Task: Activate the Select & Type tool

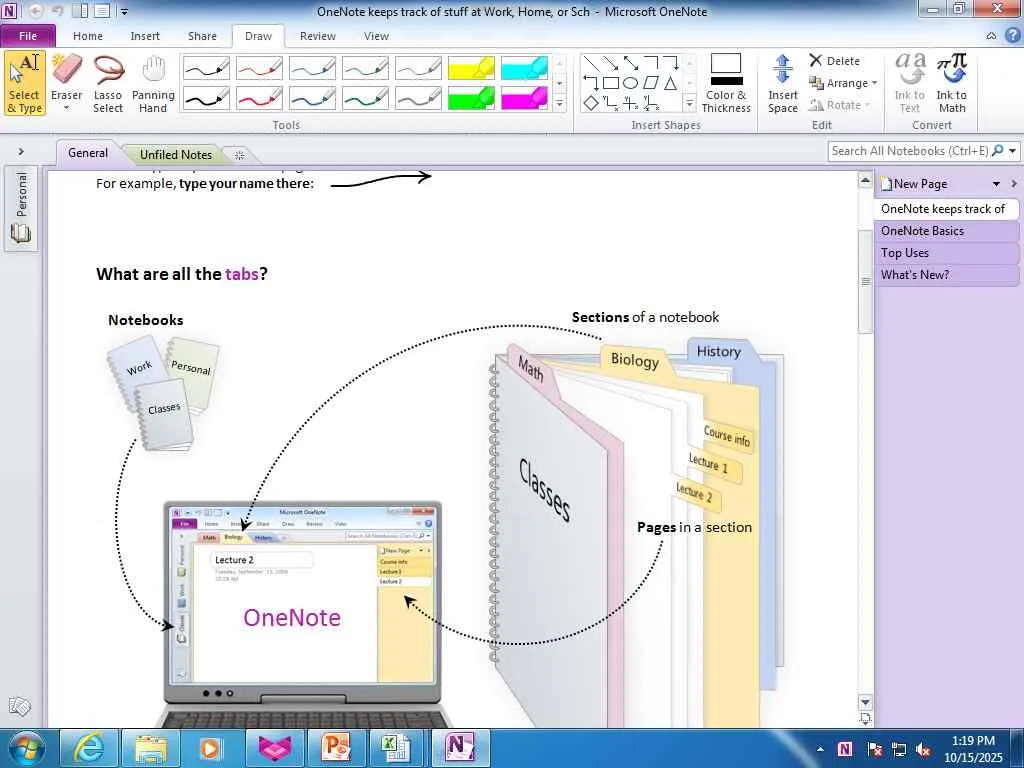Action: 25,84
